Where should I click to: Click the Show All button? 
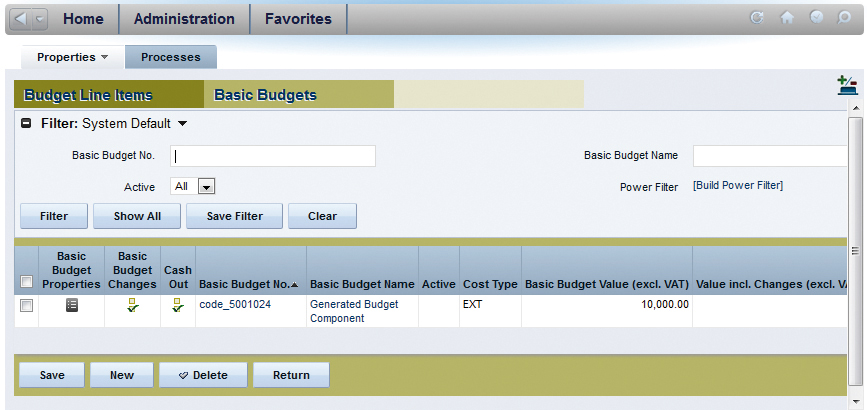point(137,216)
